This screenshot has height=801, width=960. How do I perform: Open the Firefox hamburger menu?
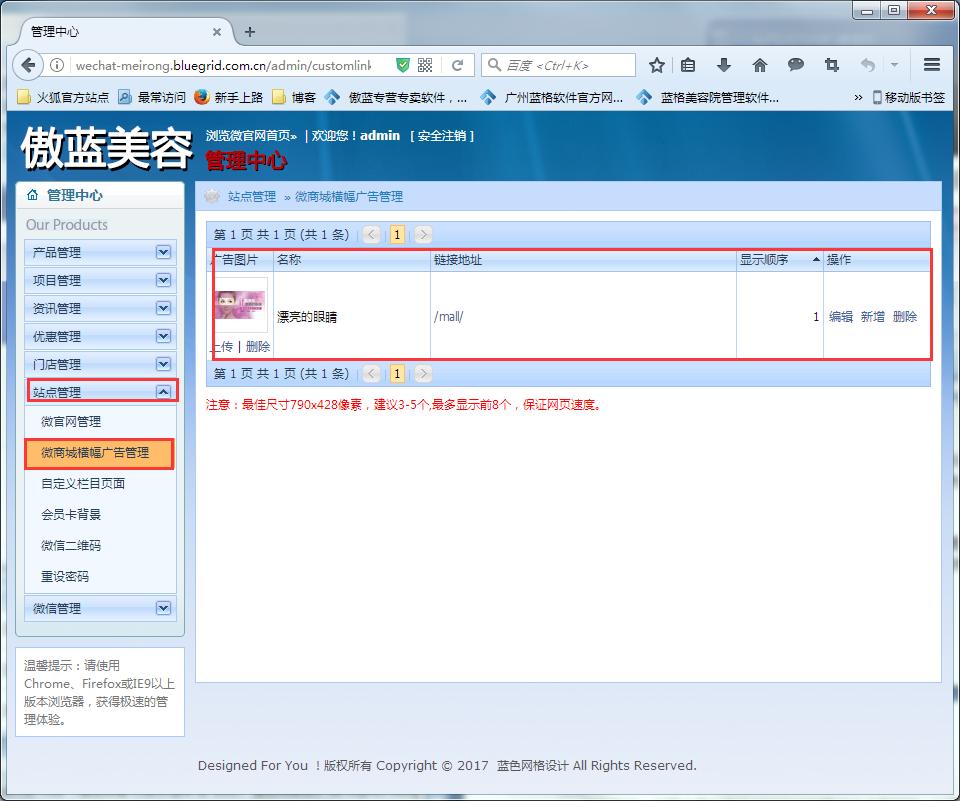click(932, 64)
